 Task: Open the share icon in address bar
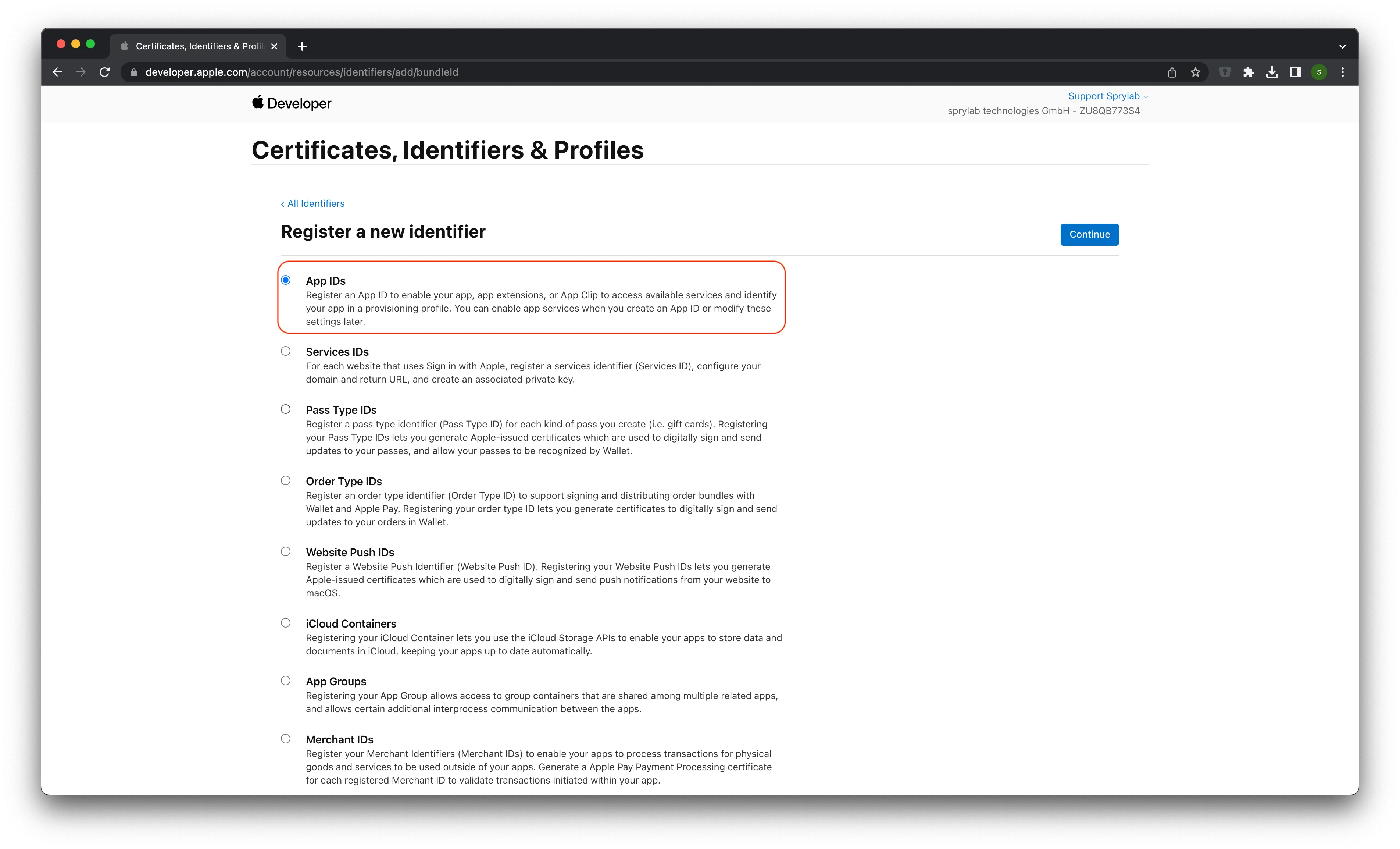point(1172,72)
